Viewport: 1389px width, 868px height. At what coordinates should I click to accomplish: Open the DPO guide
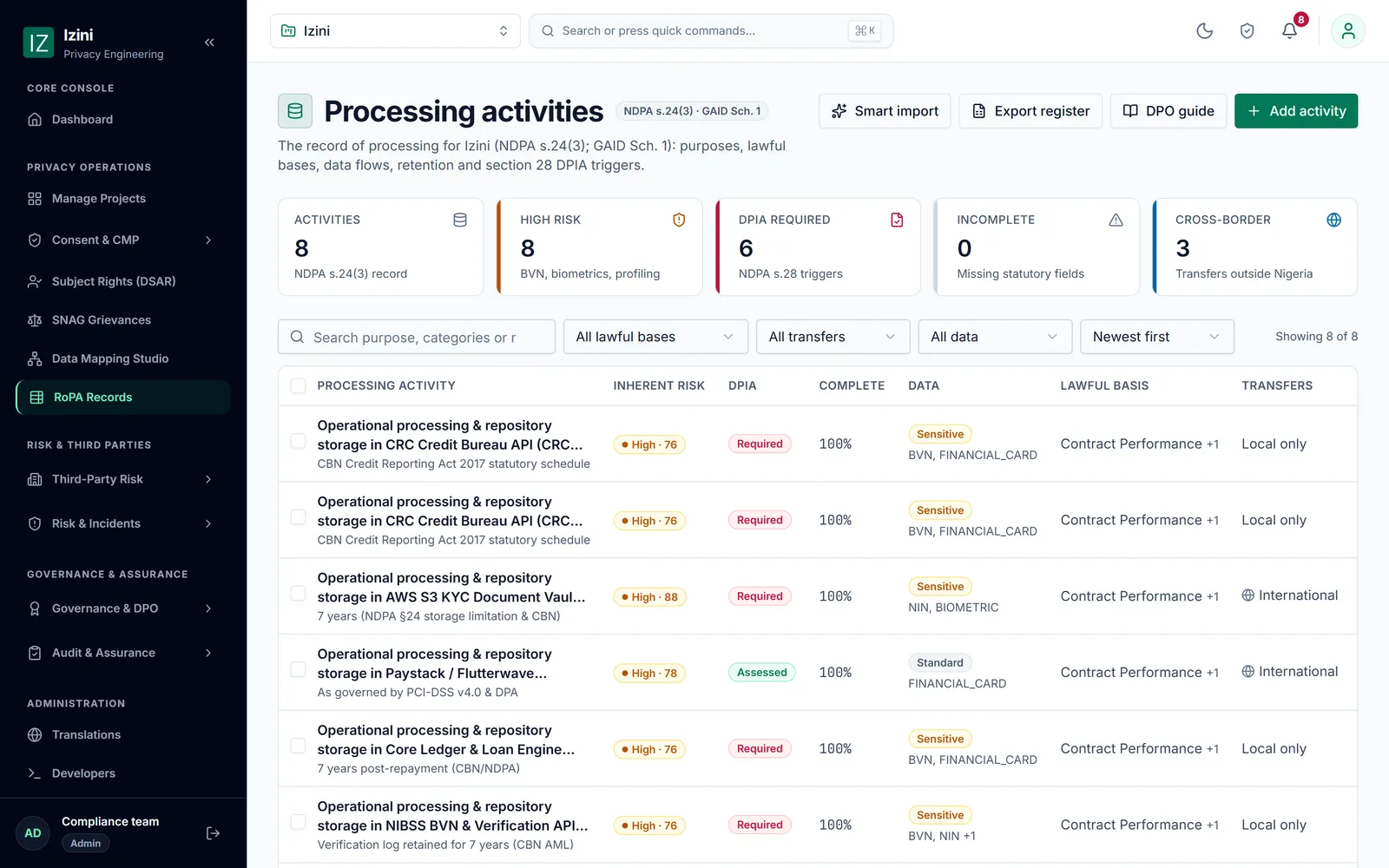point(1168,111)
